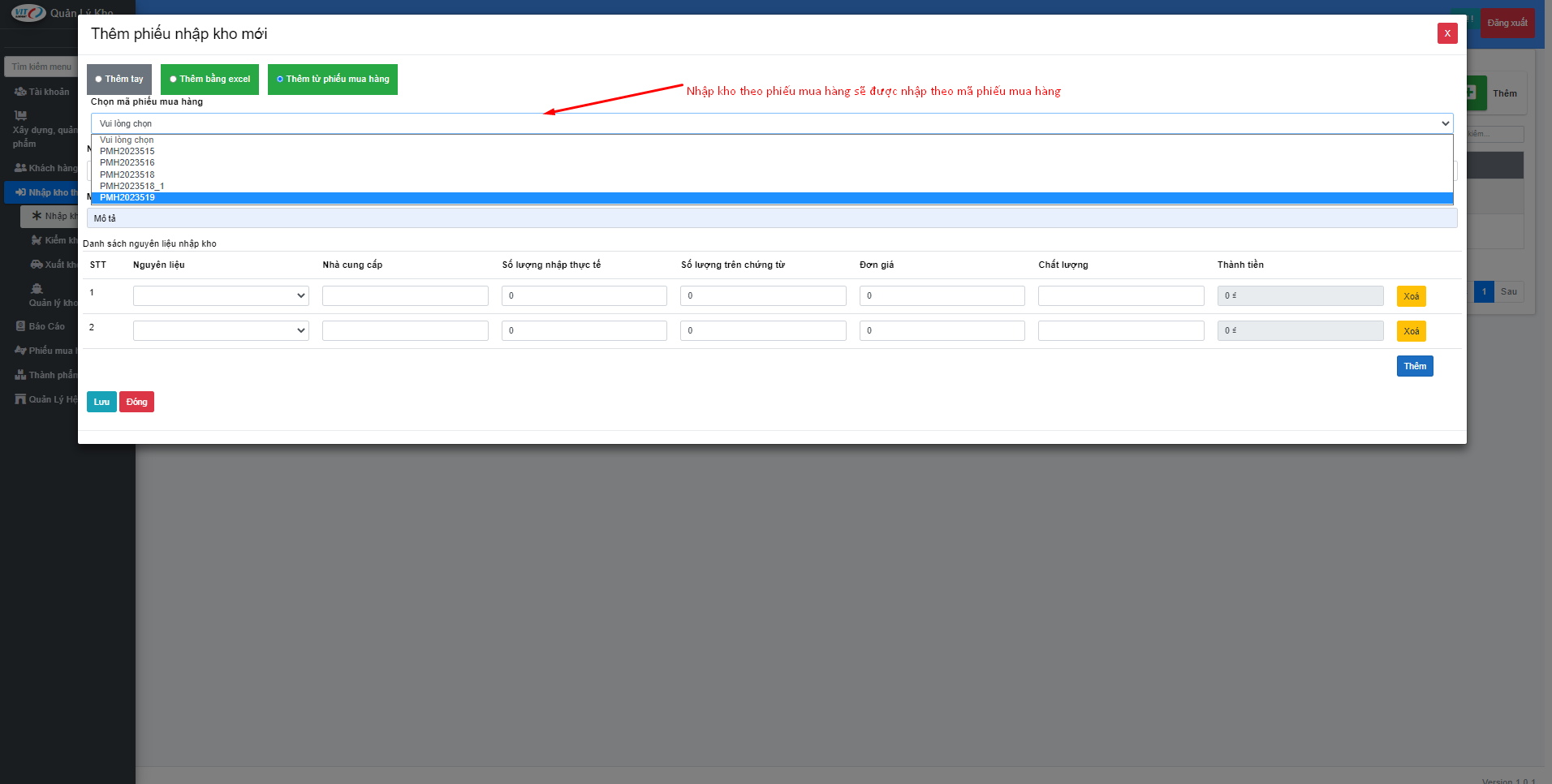The image size is (1552, 784).
Task: Click Nhà cung cấp field in row 2
Action: pos(405,330)
